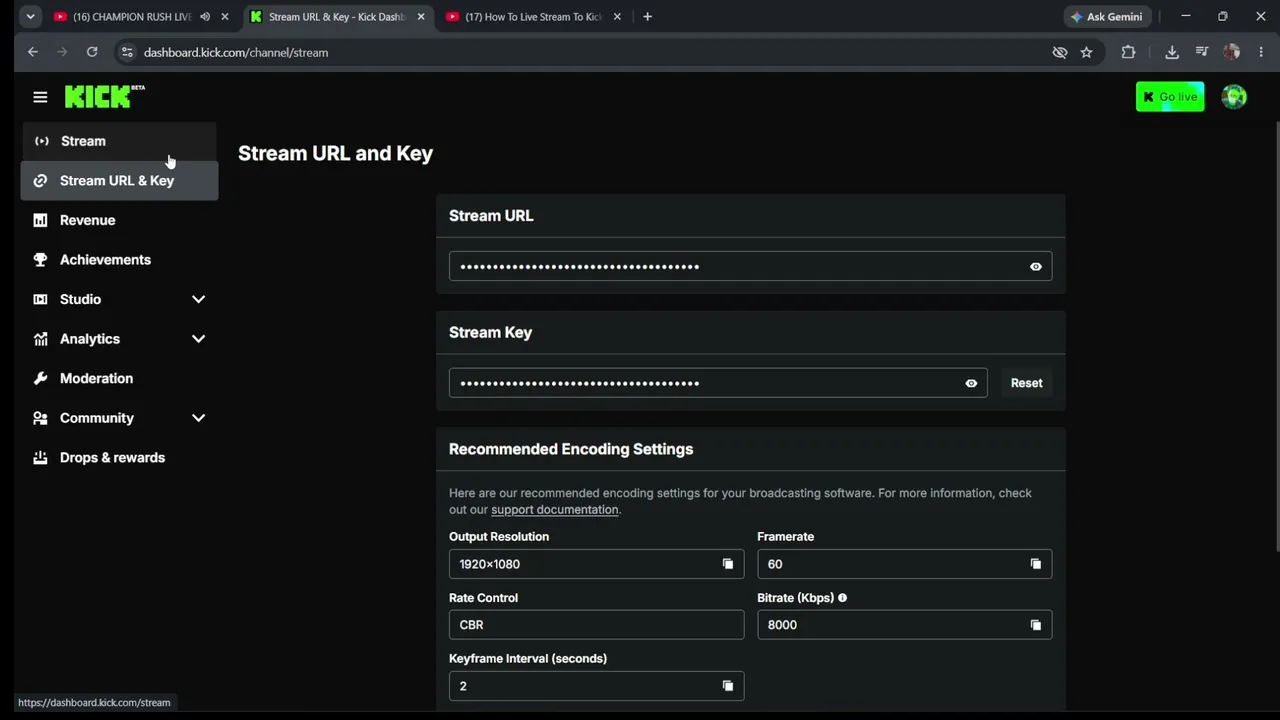1280x720 pixels.
Task: Click the masked Stream Key field
Action: click(718, 383)
